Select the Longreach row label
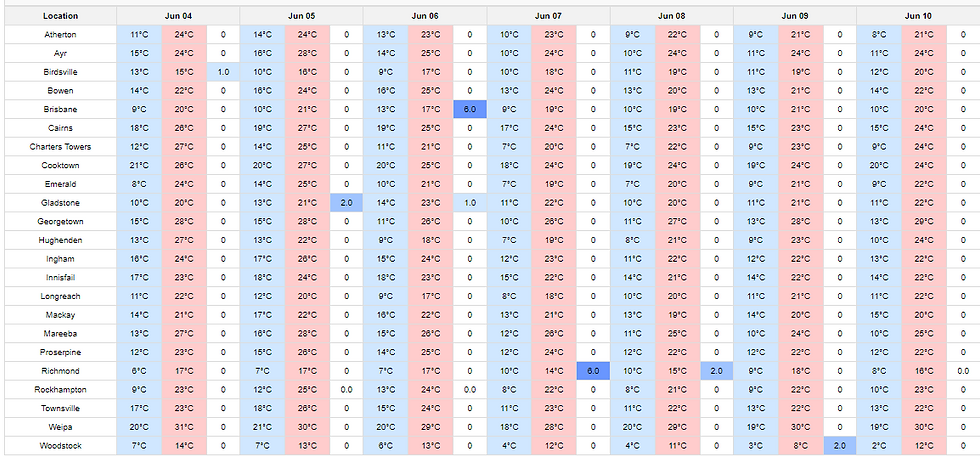This screenshot has height=457, width=980. (x=61, y=296)
